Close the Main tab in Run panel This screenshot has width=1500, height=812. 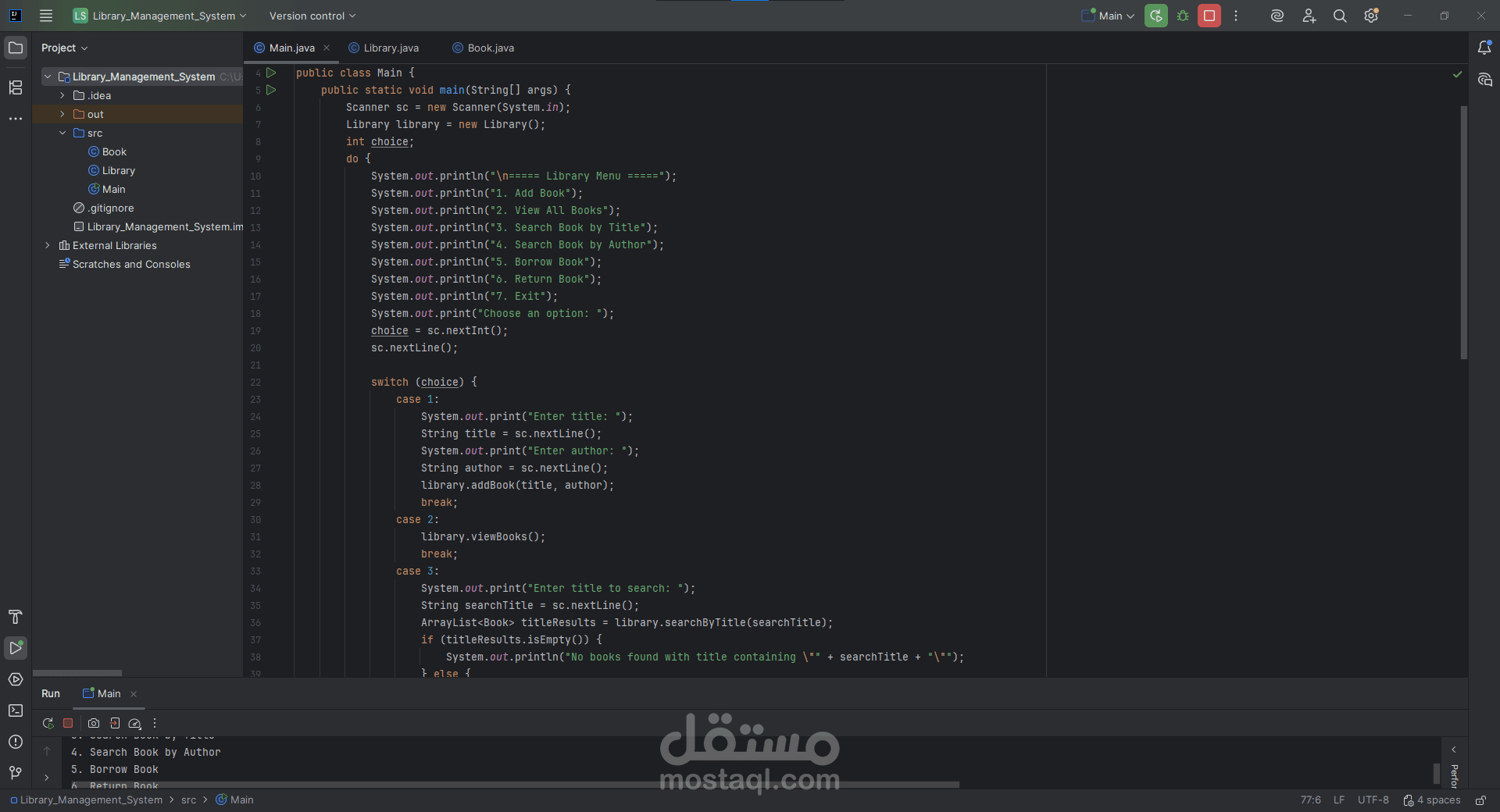pos(134,694)
